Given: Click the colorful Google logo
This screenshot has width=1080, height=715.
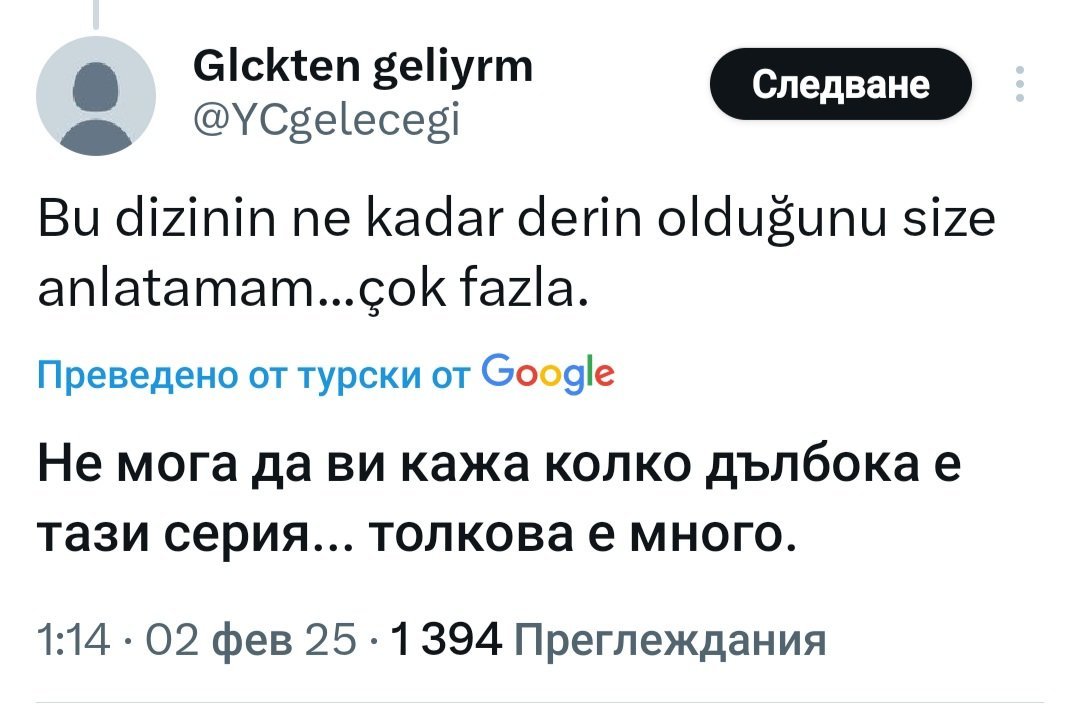Looking at the screenshot, I should point(546,374).
